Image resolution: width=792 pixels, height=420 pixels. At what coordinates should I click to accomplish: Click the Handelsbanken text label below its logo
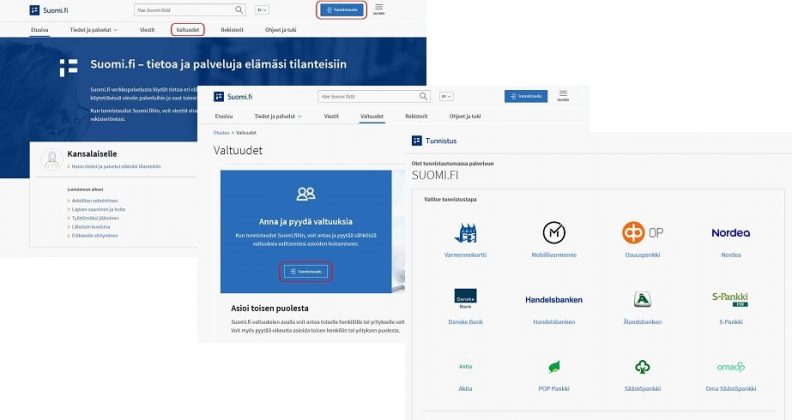pyautogui.click(x=554, y=322)
